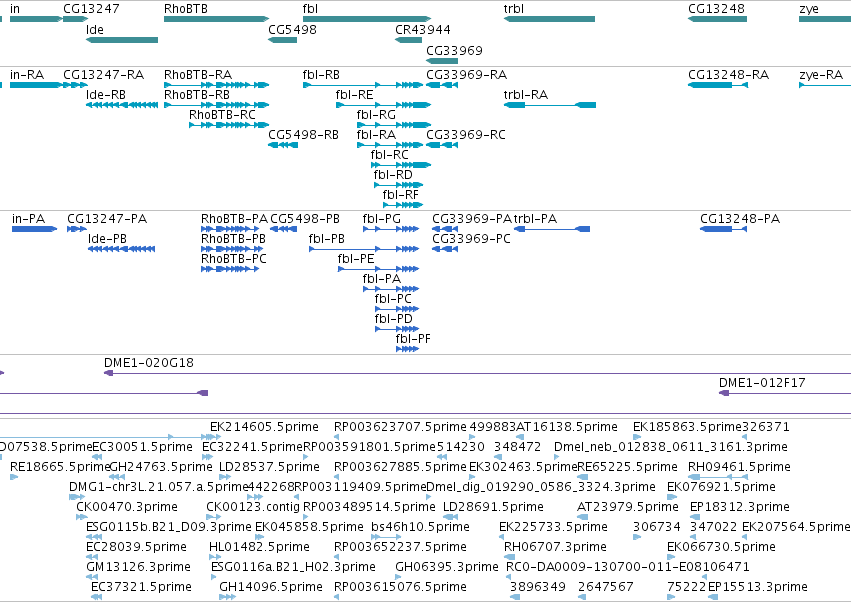Select the fbl-RB transcript label
Viewport: 851px width, 602px height.
point(321,74)
